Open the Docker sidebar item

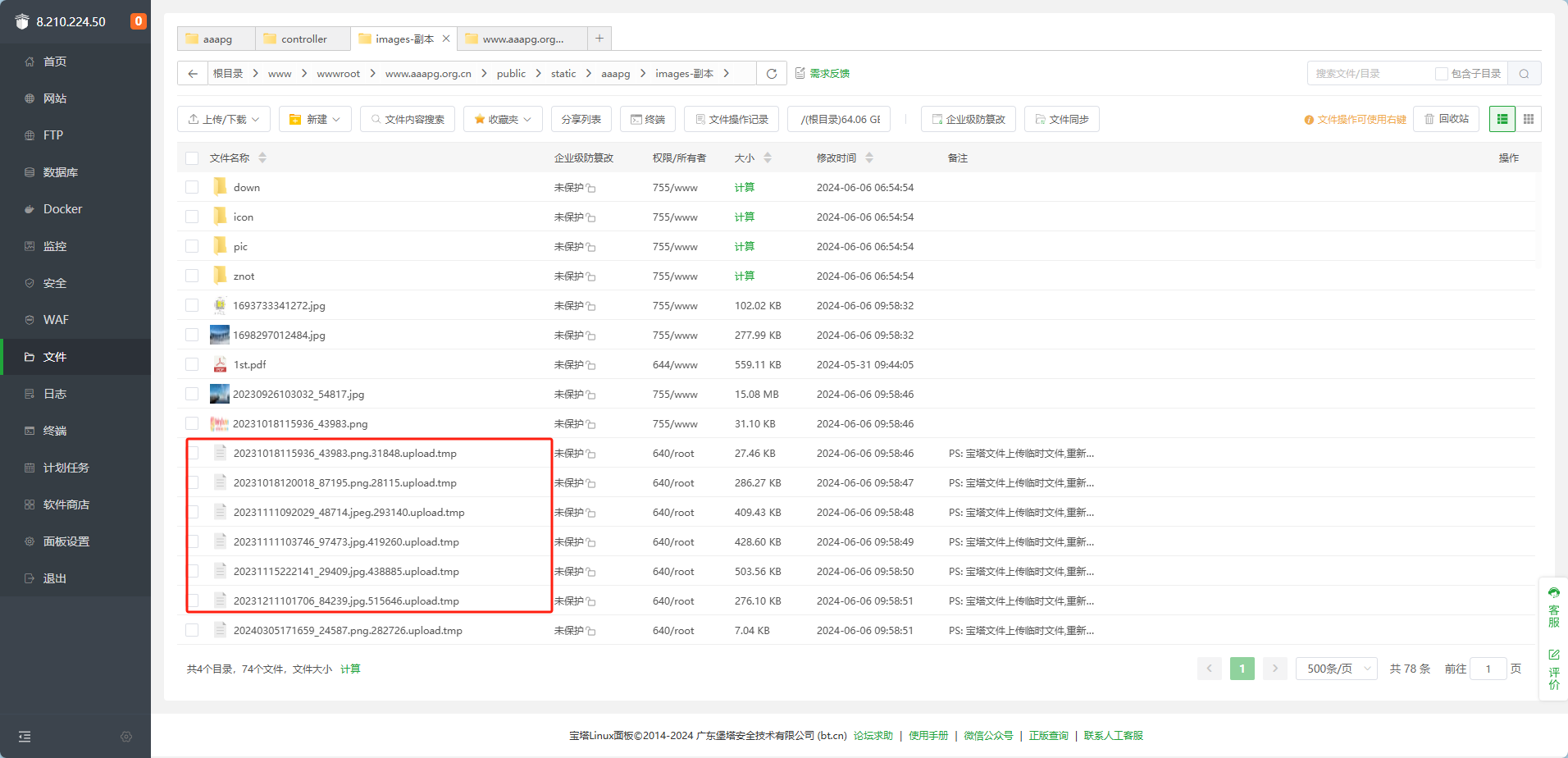75,209
